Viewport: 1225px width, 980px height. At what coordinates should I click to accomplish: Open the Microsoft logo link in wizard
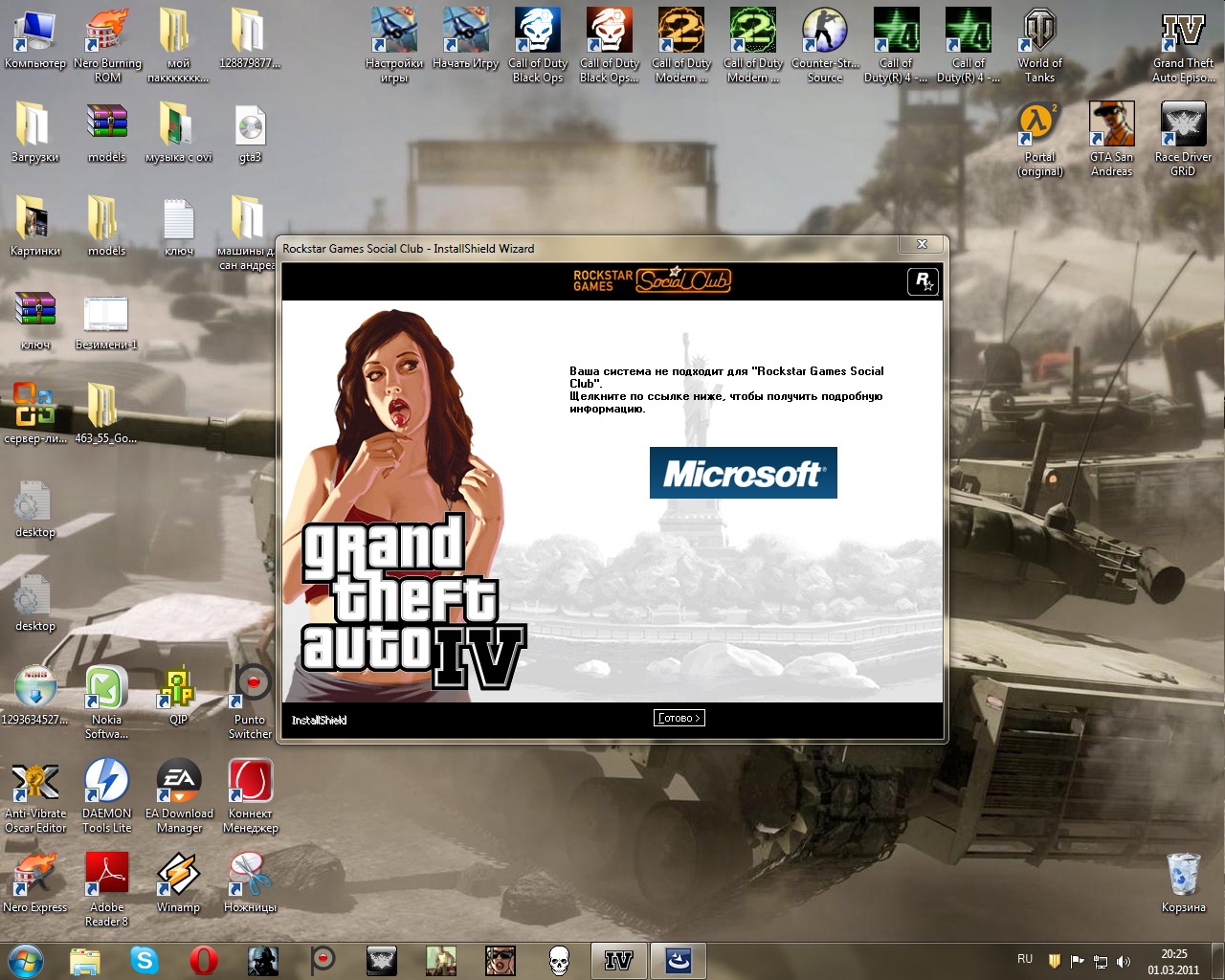coord(743,473)
